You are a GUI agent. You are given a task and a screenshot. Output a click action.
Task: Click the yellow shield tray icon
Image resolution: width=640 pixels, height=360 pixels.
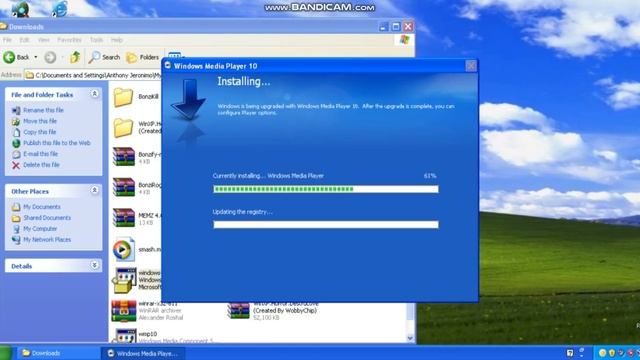point(611,353)
